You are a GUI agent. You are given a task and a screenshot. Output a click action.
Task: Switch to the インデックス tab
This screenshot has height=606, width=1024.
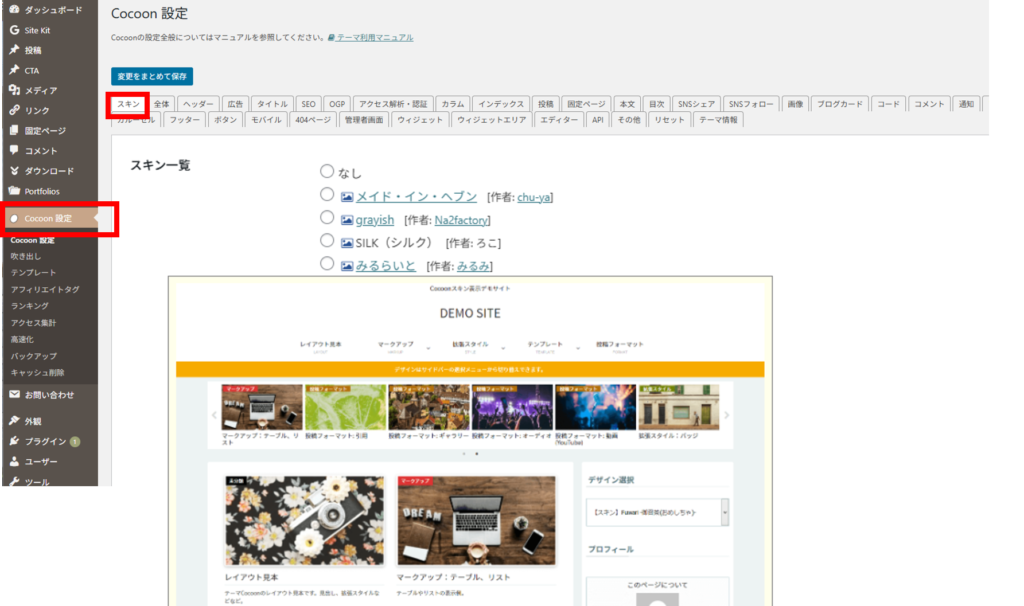tap(501, 104)
